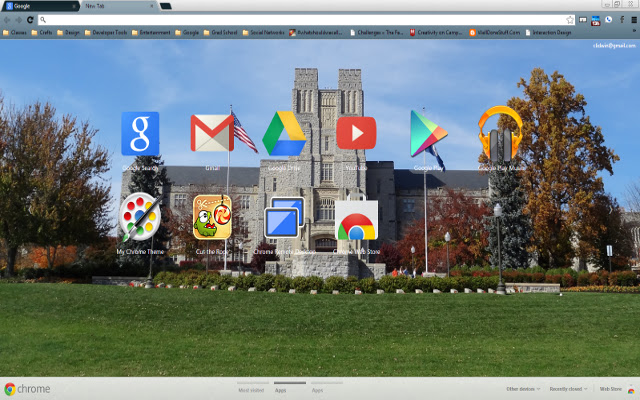Screen dimensions: 640x400
Task: Open the My Chrome Theme app
Action: click(140, 217)
